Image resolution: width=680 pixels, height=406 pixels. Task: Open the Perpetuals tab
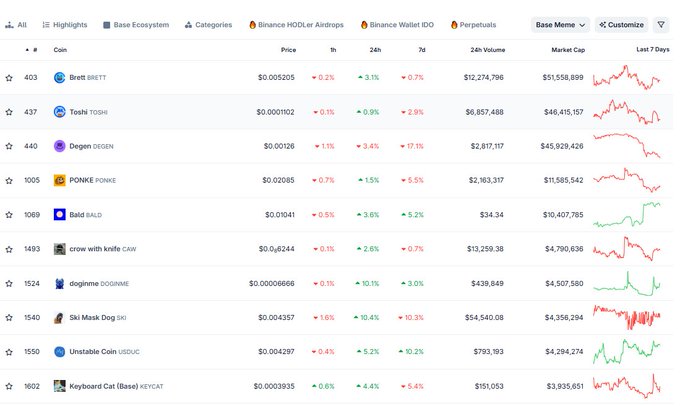tap(474, 25)
